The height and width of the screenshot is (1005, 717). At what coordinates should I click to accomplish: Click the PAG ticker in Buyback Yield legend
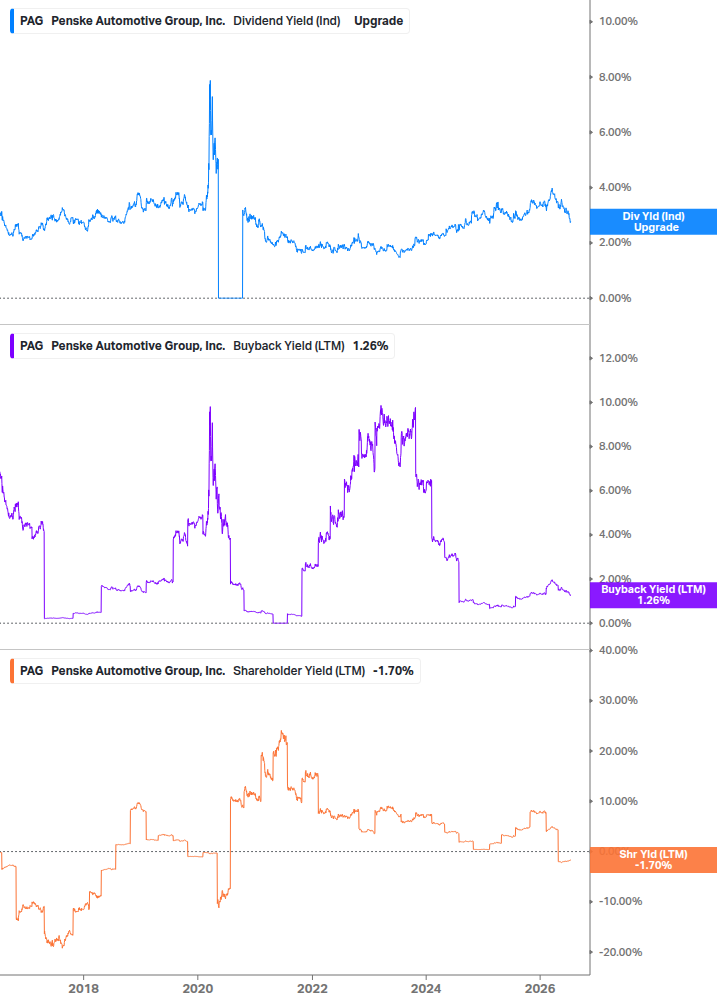(x=31, y=345)
